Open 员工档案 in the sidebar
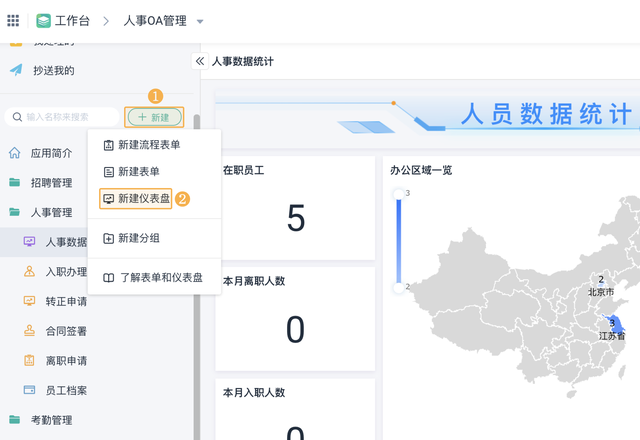 pyautogui.click(x=66, y=391)
